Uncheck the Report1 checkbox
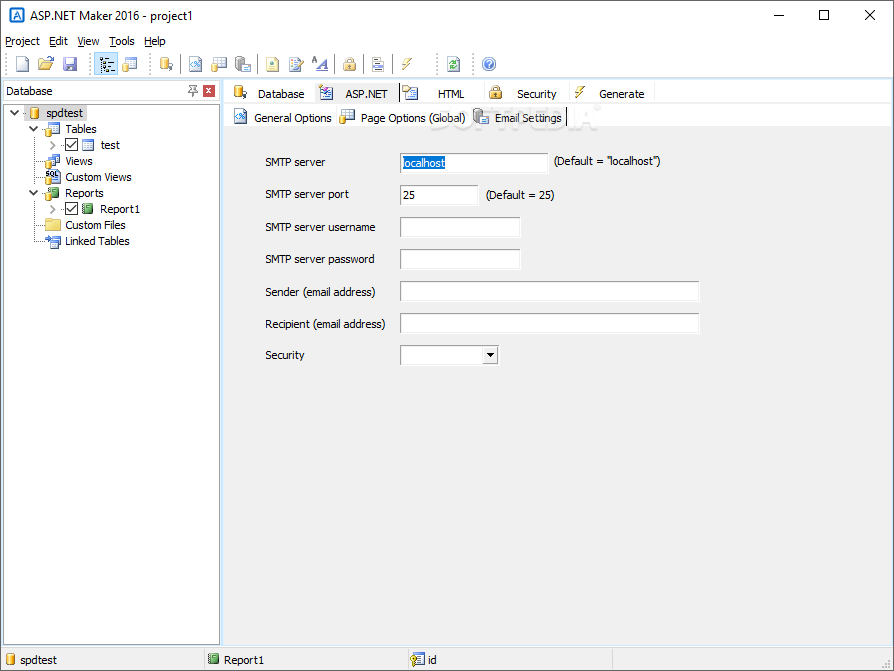 pyautogui.click(x=71, y=209)
